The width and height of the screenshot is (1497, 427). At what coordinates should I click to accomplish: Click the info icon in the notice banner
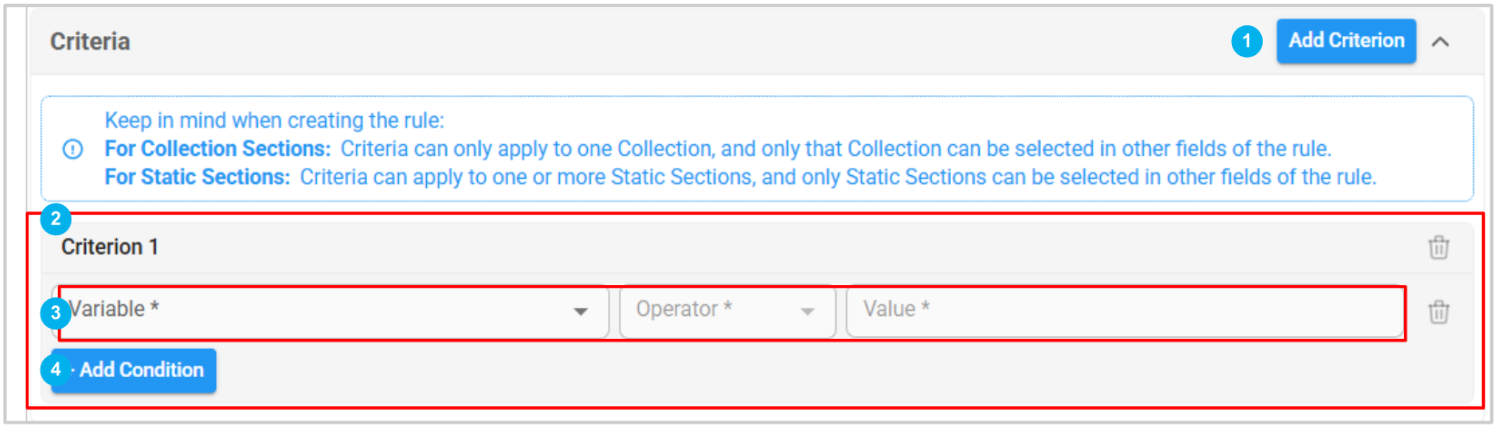tap(73, 149)
